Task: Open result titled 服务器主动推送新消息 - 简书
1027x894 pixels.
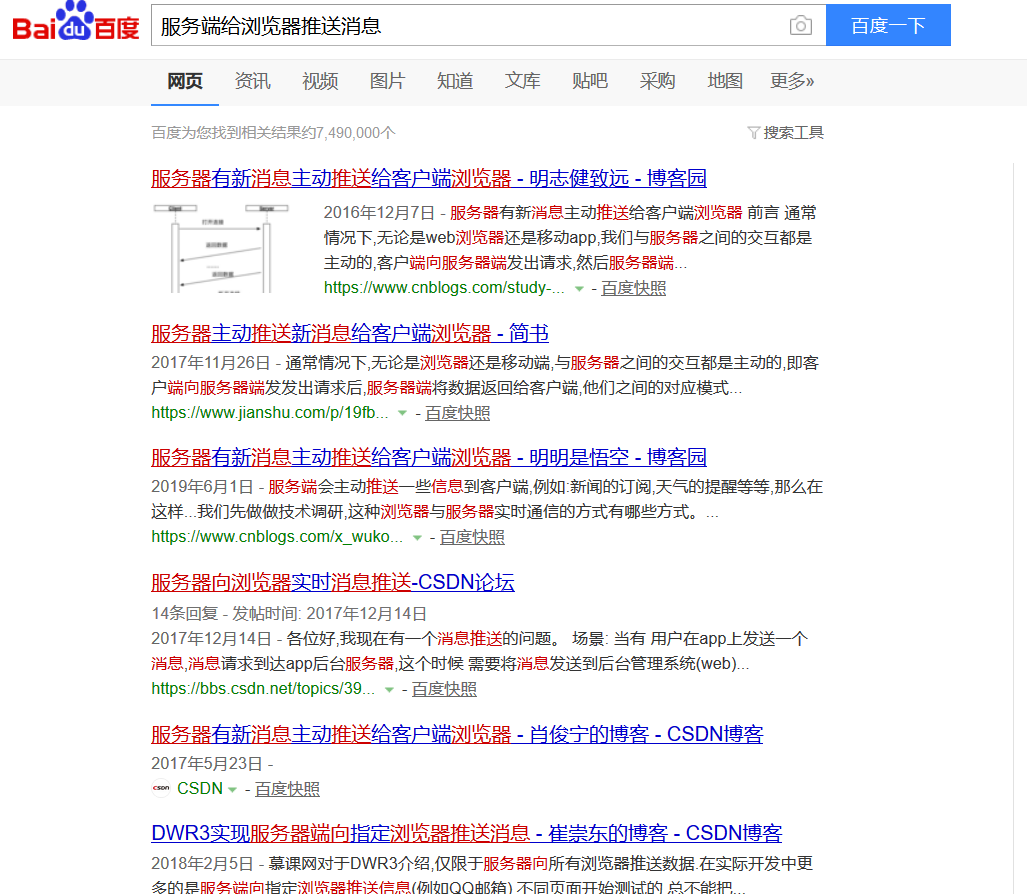Action: click(x=350, y=333)
